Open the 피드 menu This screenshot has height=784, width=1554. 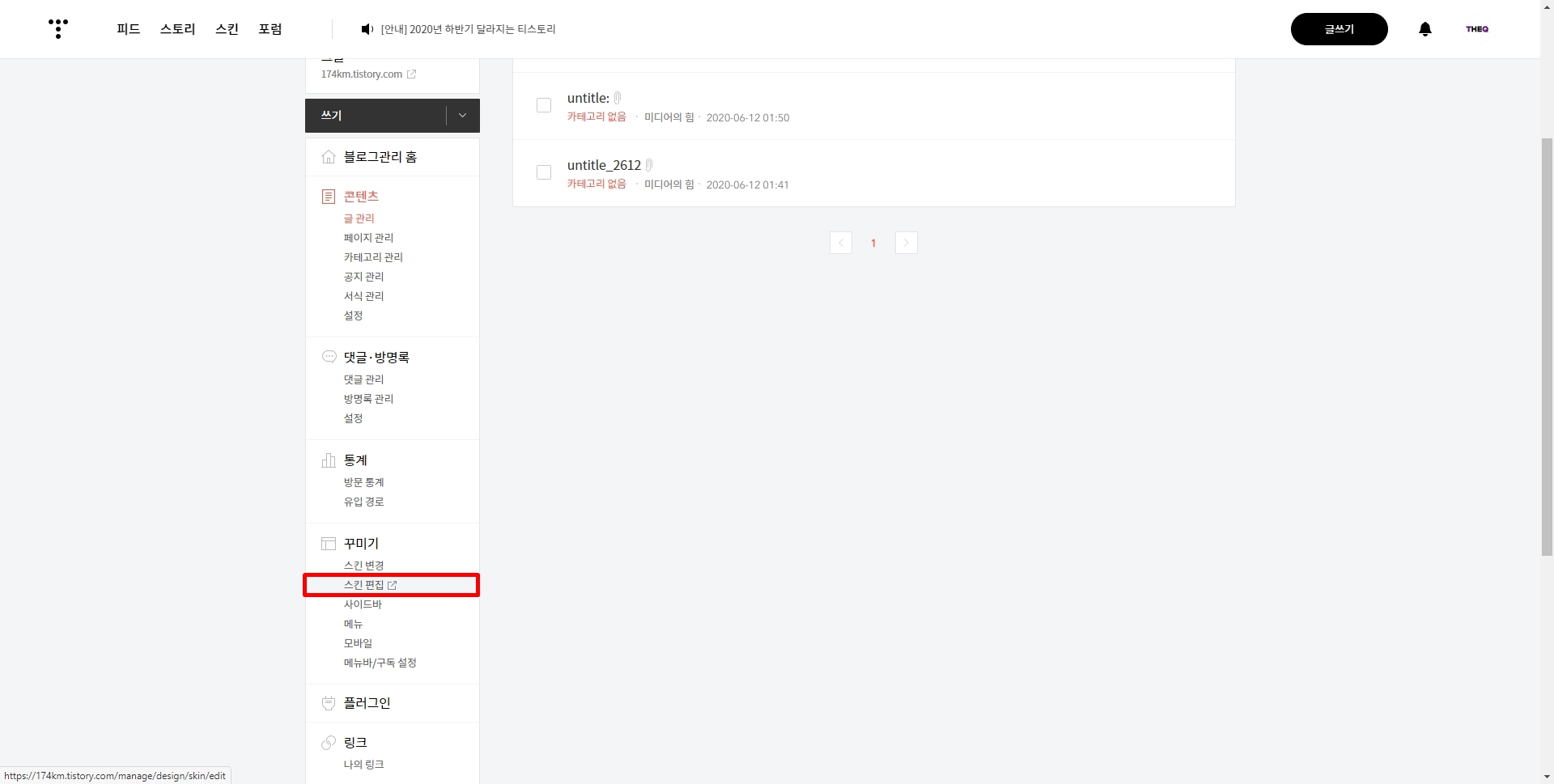tap(129, 29)
